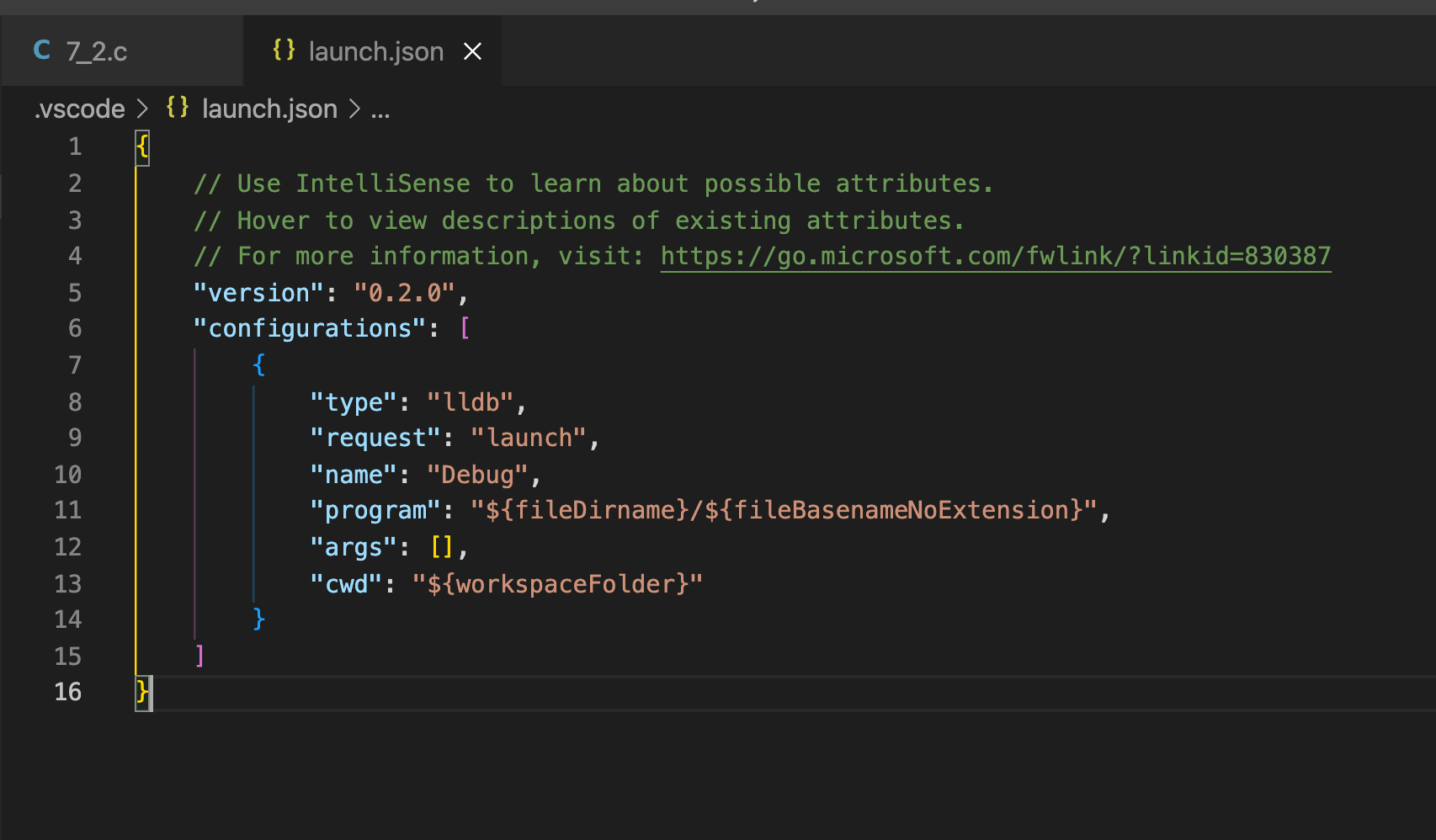Click line number 16 in the gutter

[x=68, y=692]
